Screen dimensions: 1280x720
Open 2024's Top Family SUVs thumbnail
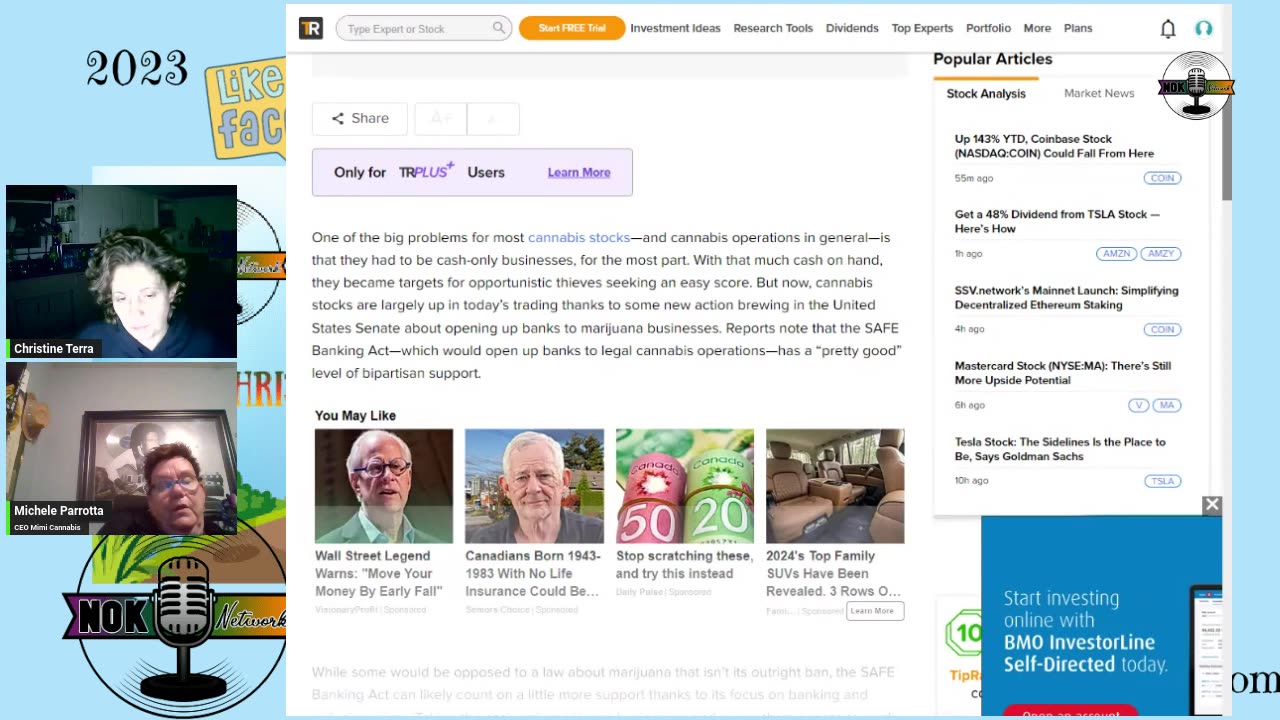pyautogui.click(x=835, y=486)
